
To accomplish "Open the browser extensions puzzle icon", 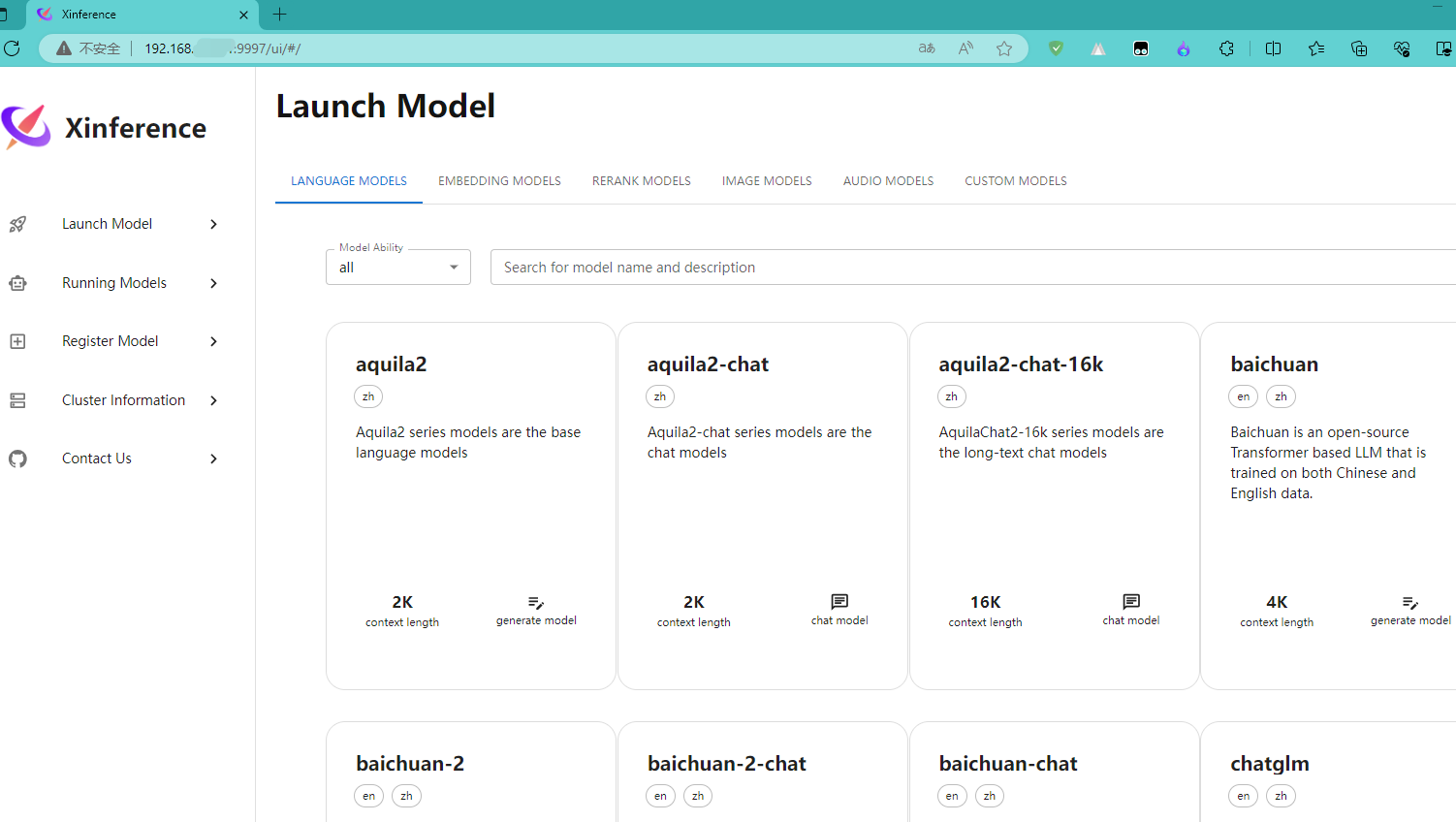I will [x=1226, y=48].
